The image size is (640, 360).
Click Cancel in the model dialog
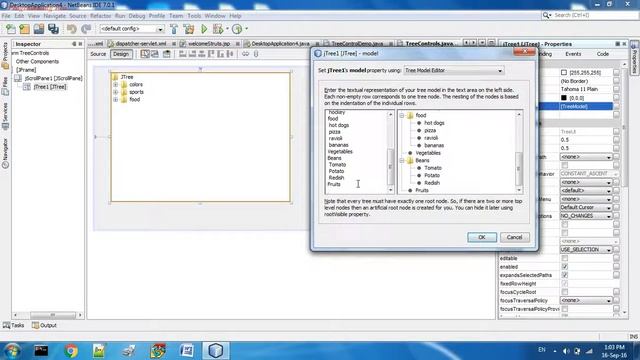(x=514, y=238)
